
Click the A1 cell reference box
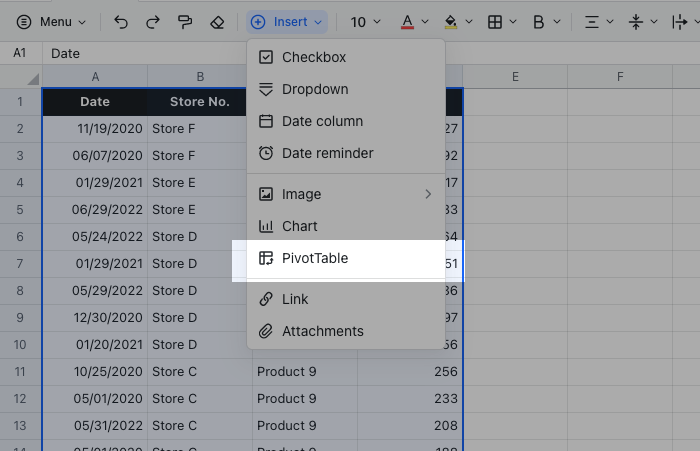click(x=20, y=54)
